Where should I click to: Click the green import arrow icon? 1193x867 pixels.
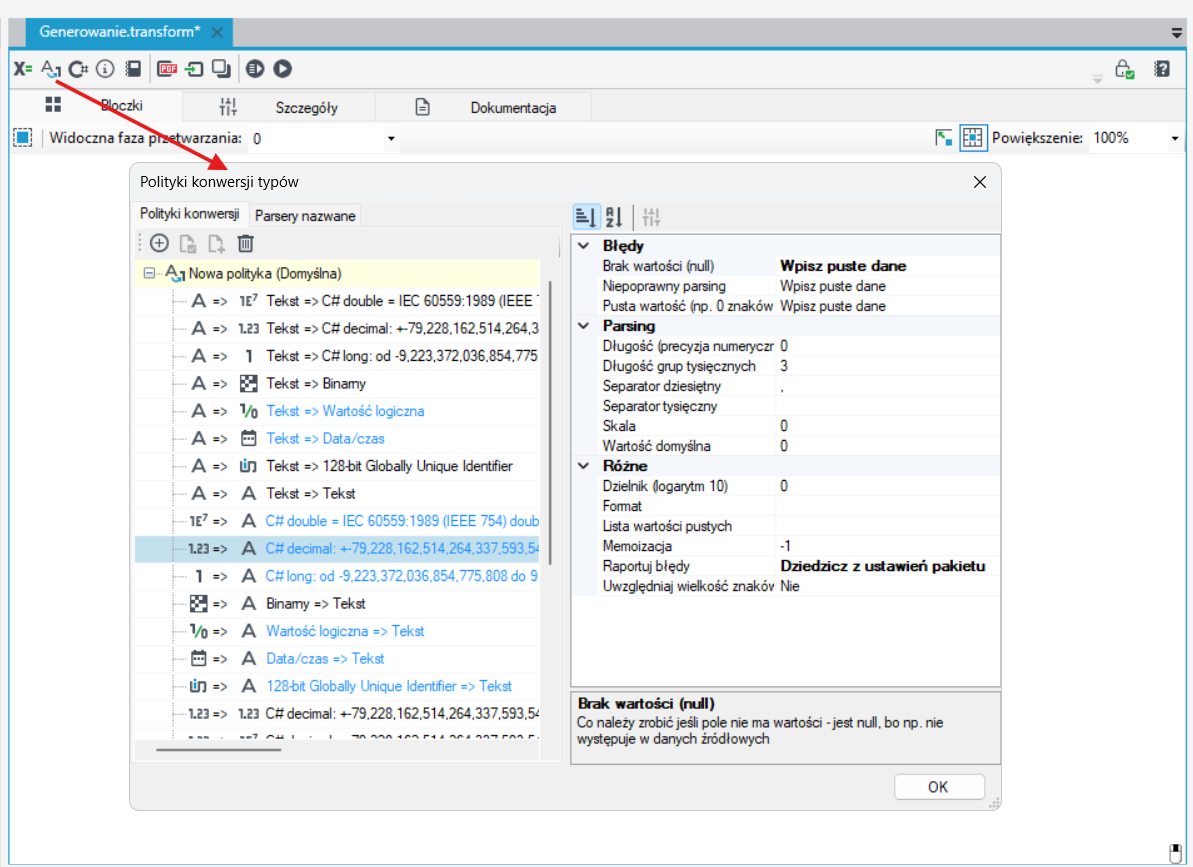tap(195, 69)
